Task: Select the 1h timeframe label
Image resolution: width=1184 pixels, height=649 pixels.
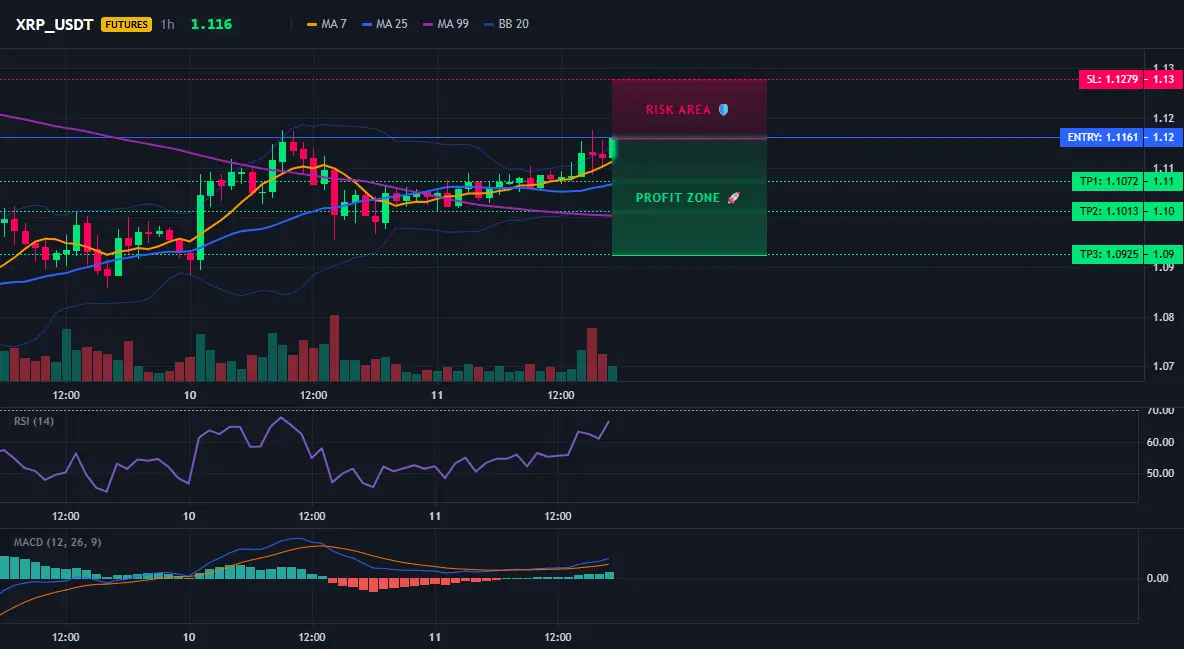Action: pos(168,24)
